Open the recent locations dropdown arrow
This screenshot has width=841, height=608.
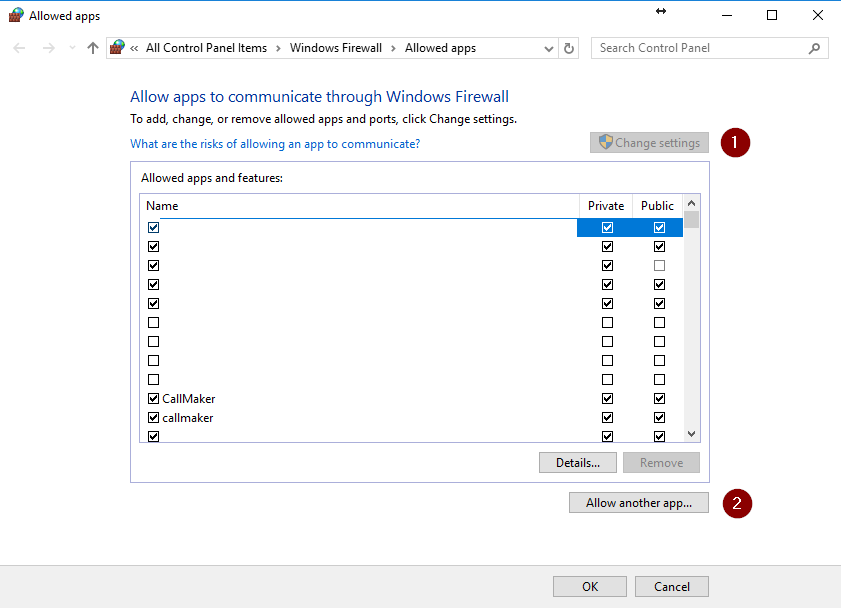72,48
